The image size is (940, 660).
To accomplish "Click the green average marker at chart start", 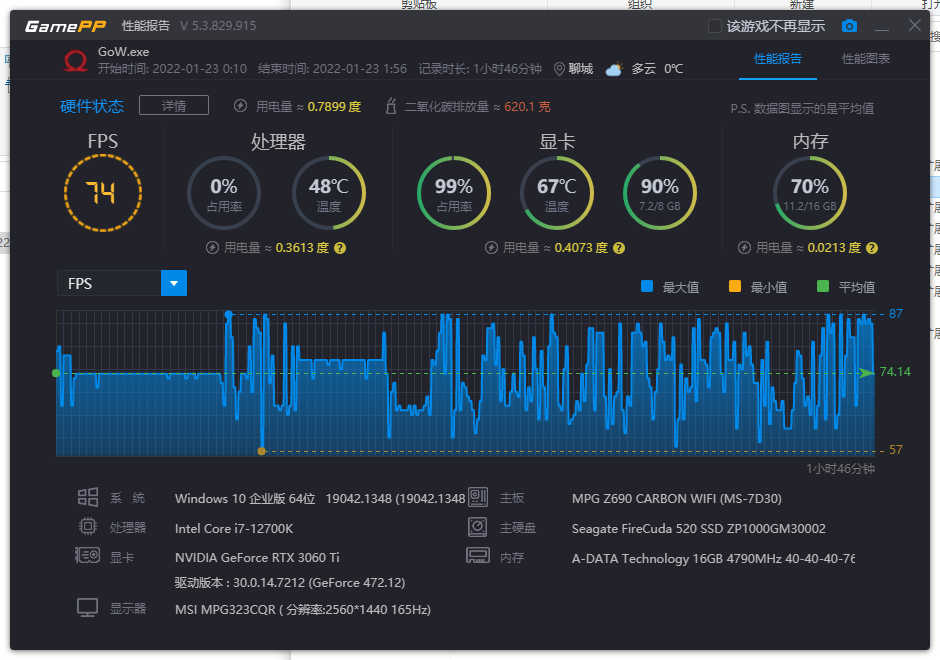I will tap(56, 373).
